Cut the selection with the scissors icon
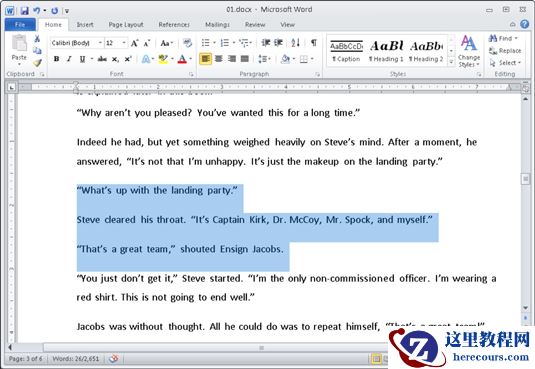 coord(37,38)
